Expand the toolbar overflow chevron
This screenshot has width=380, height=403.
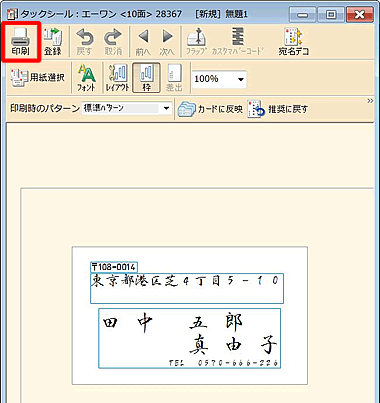370,101
